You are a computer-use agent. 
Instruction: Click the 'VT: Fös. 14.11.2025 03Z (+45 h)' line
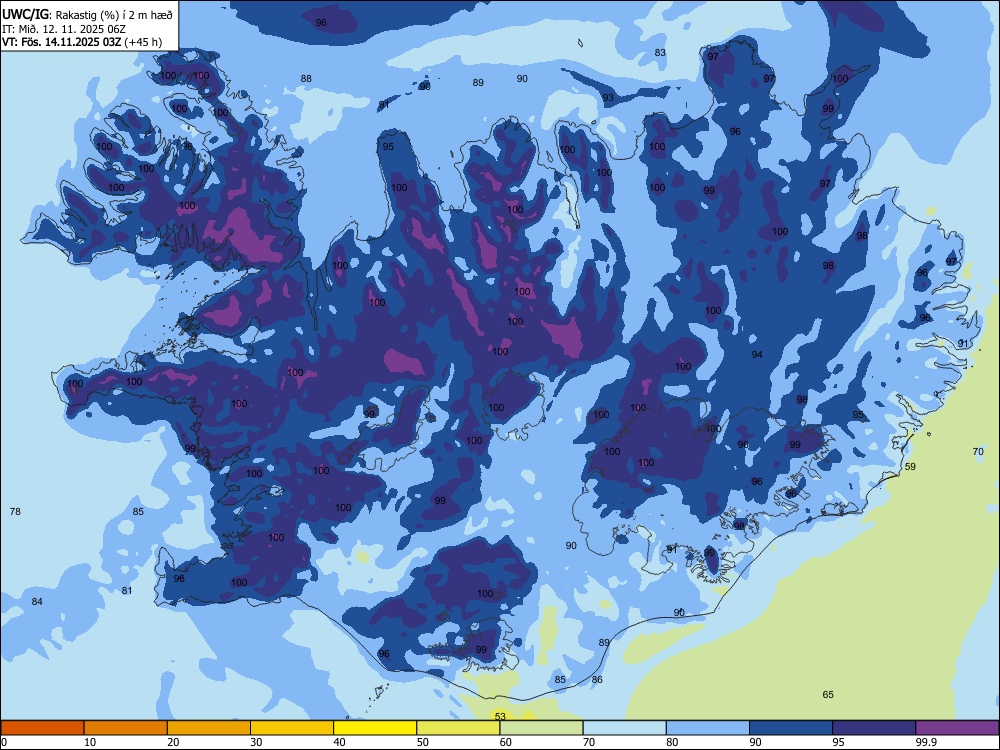82,42
